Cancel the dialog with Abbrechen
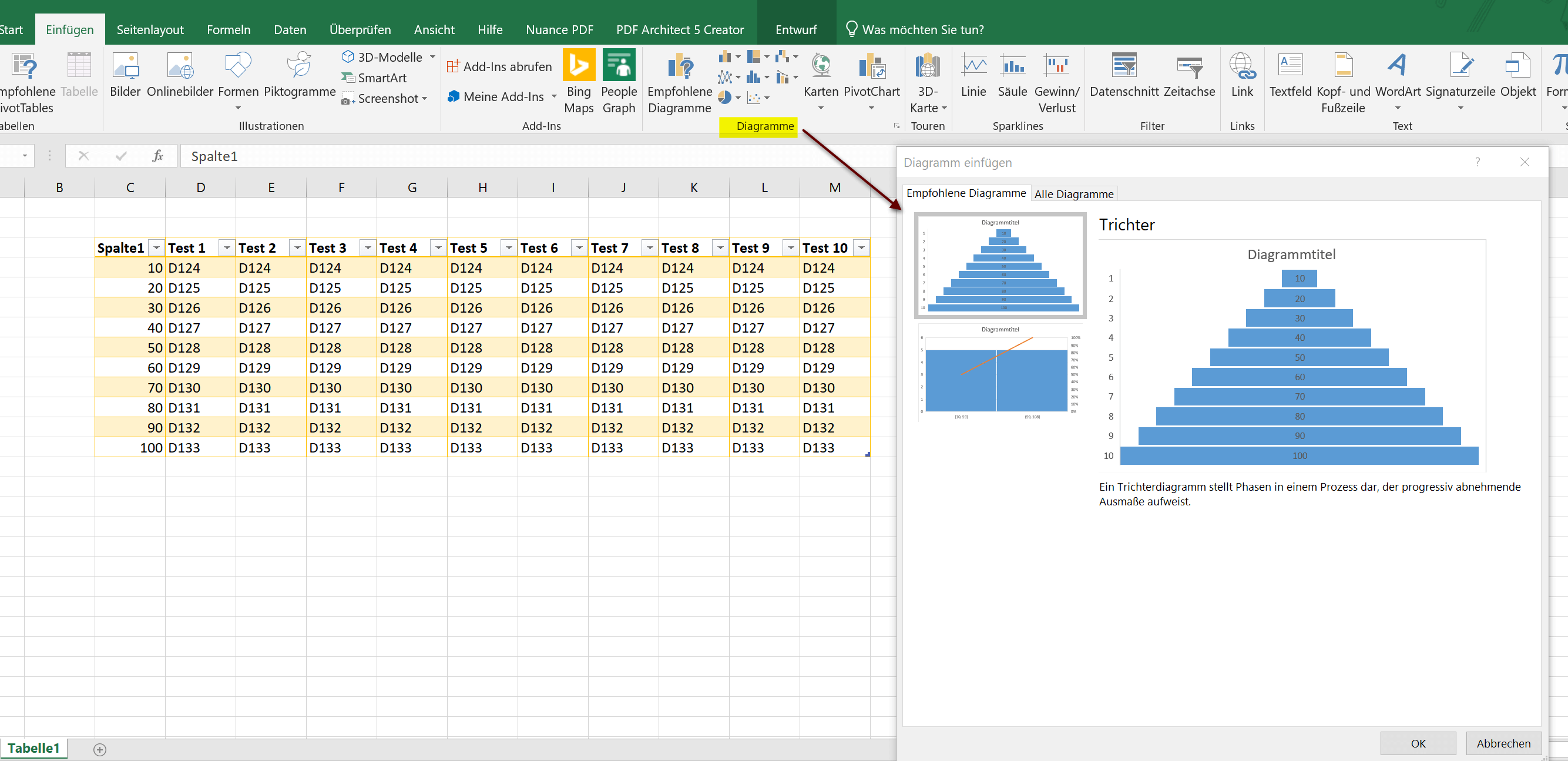Viewport: 1568px width, 761px height. pyautogui.click(x=1503, y=743)
